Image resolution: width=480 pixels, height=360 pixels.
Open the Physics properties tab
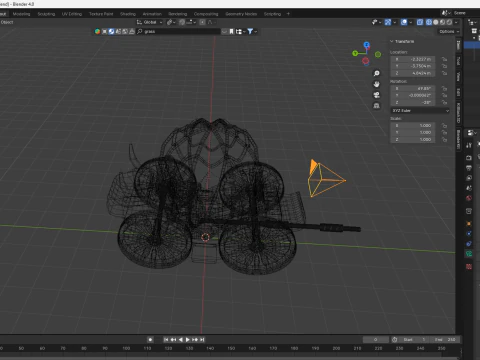point(469,233)
